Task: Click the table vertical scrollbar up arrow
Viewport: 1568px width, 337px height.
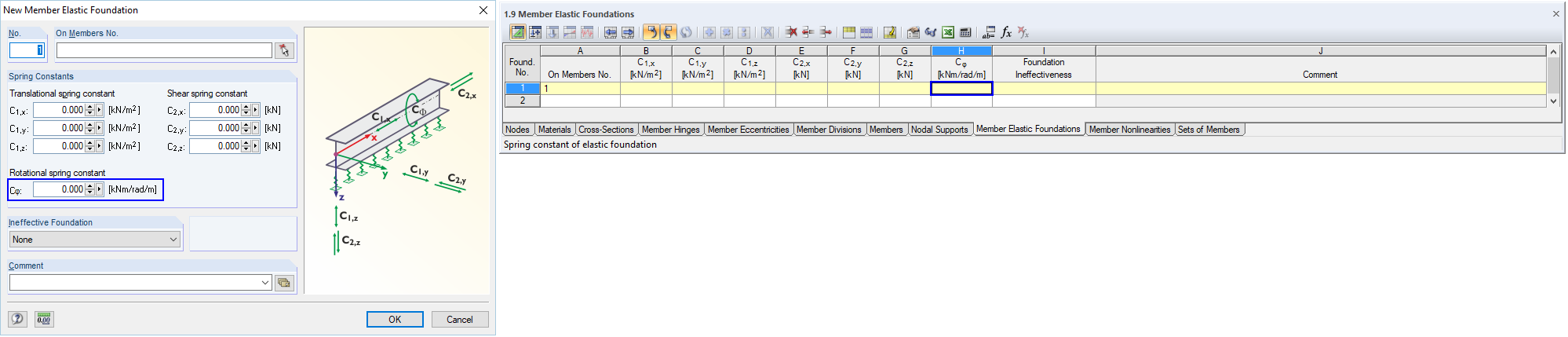Action: click(x=1552, y=51)
